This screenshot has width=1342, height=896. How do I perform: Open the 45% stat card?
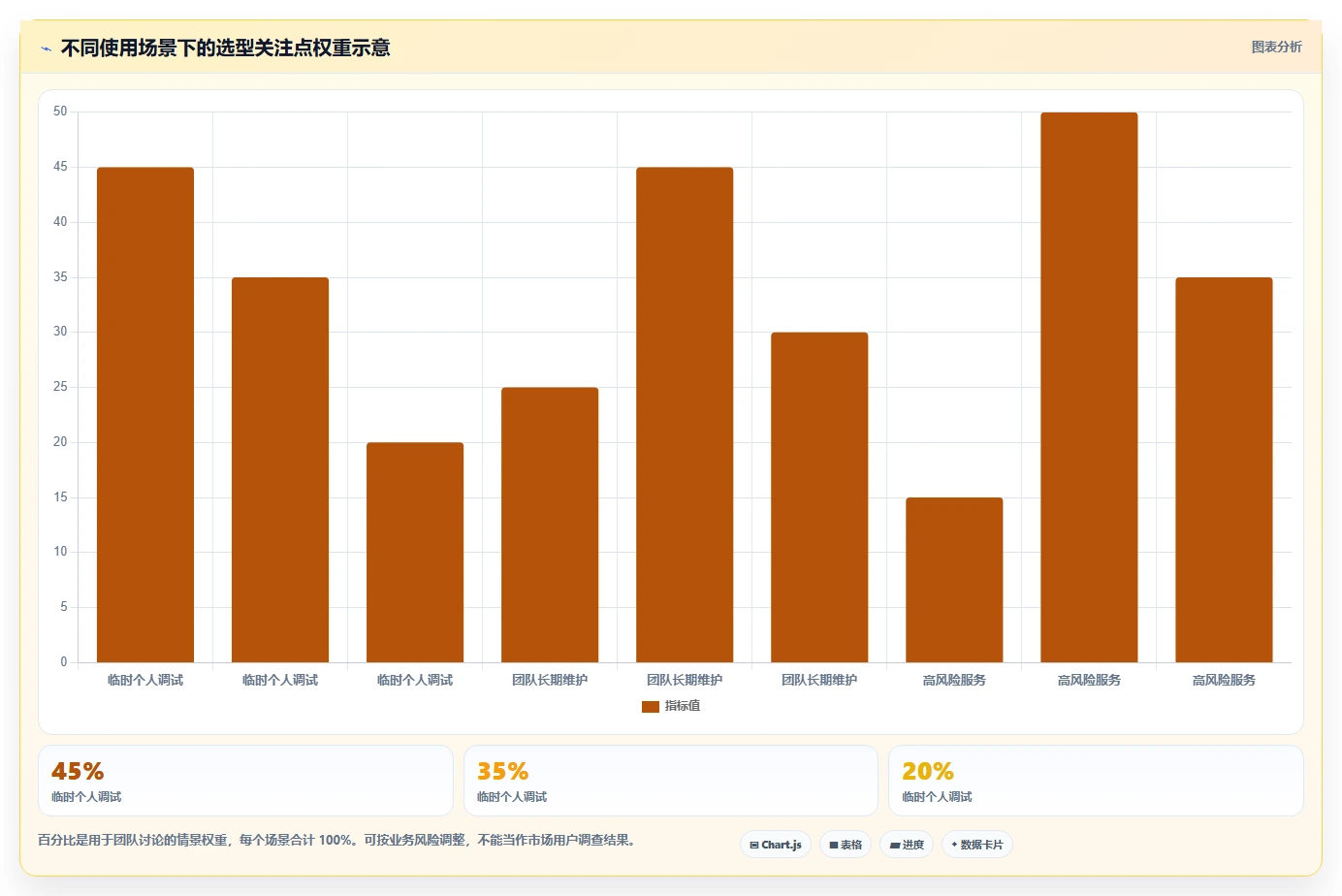pos(245,781)
